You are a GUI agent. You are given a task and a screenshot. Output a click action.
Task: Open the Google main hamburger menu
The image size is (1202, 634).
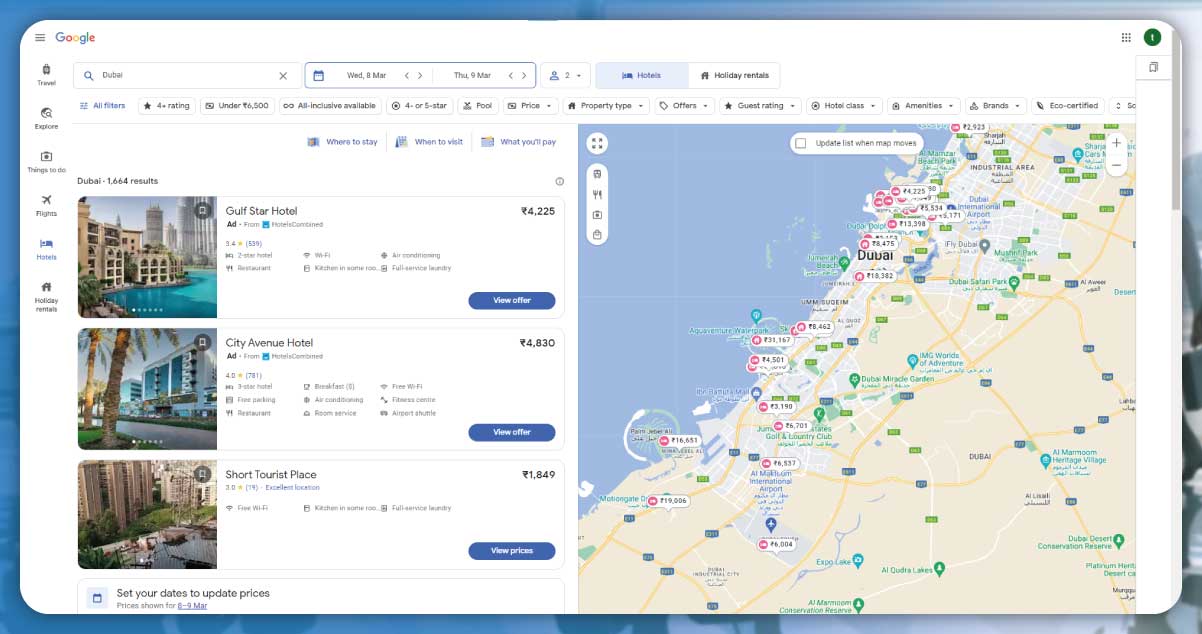(40, 38)
